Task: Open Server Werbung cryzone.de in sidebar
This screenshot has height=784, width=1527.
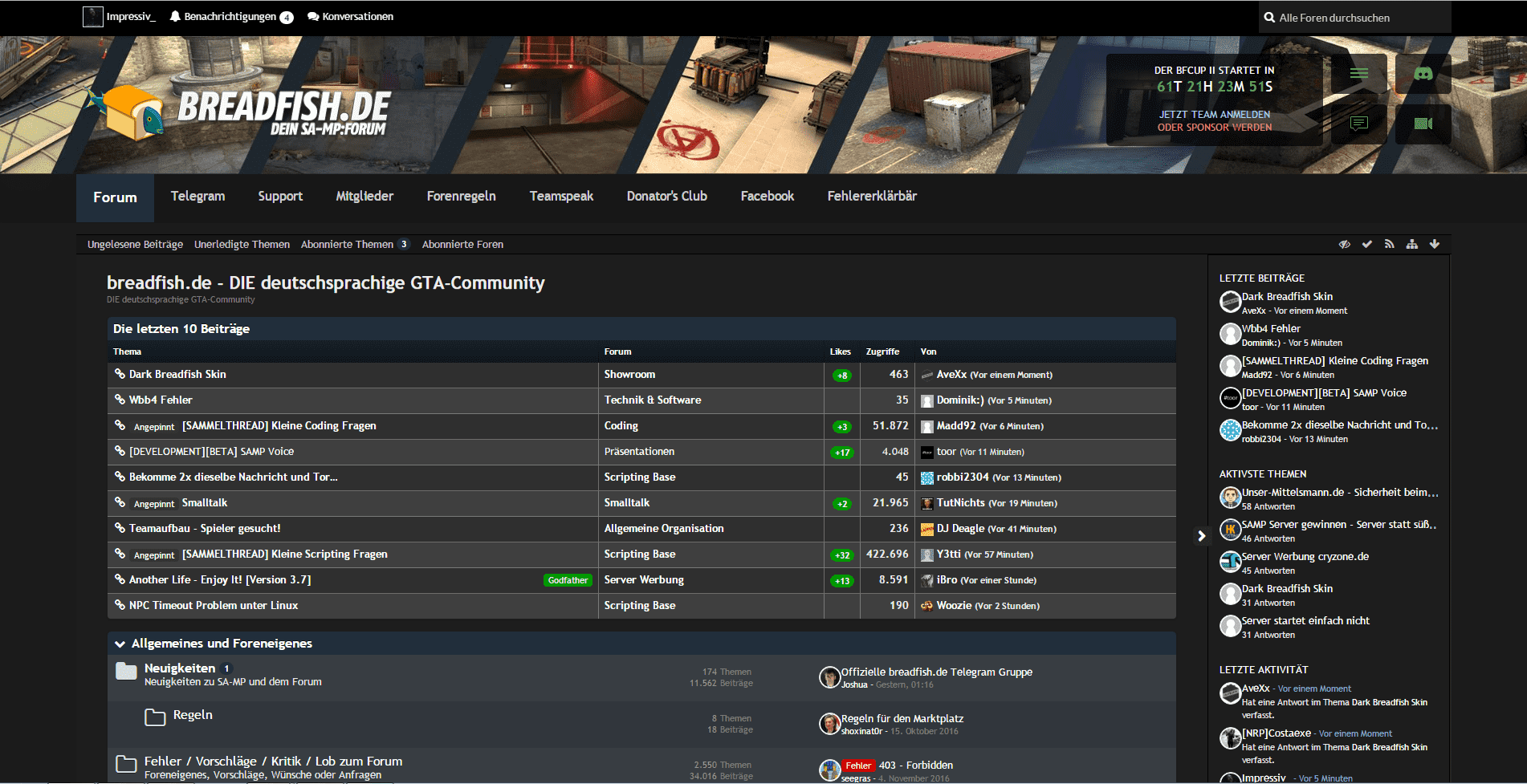Action: tap(1305, 557)
